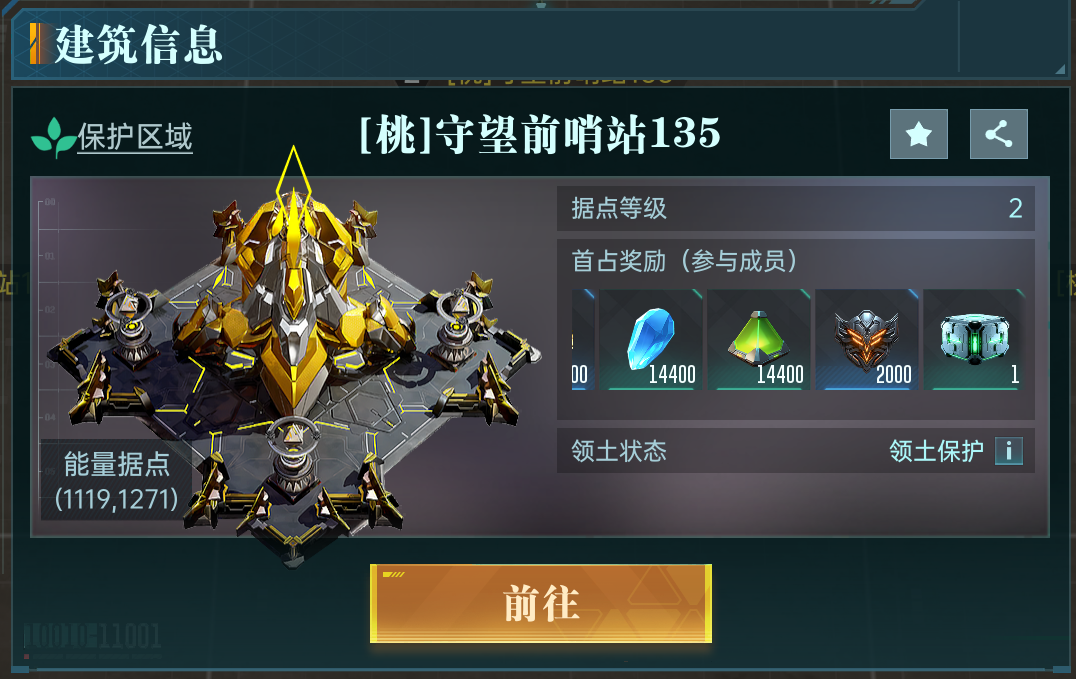Screen dimensions: 1076x679
Task: Click the star favorite icon
Action: point(919,134)
